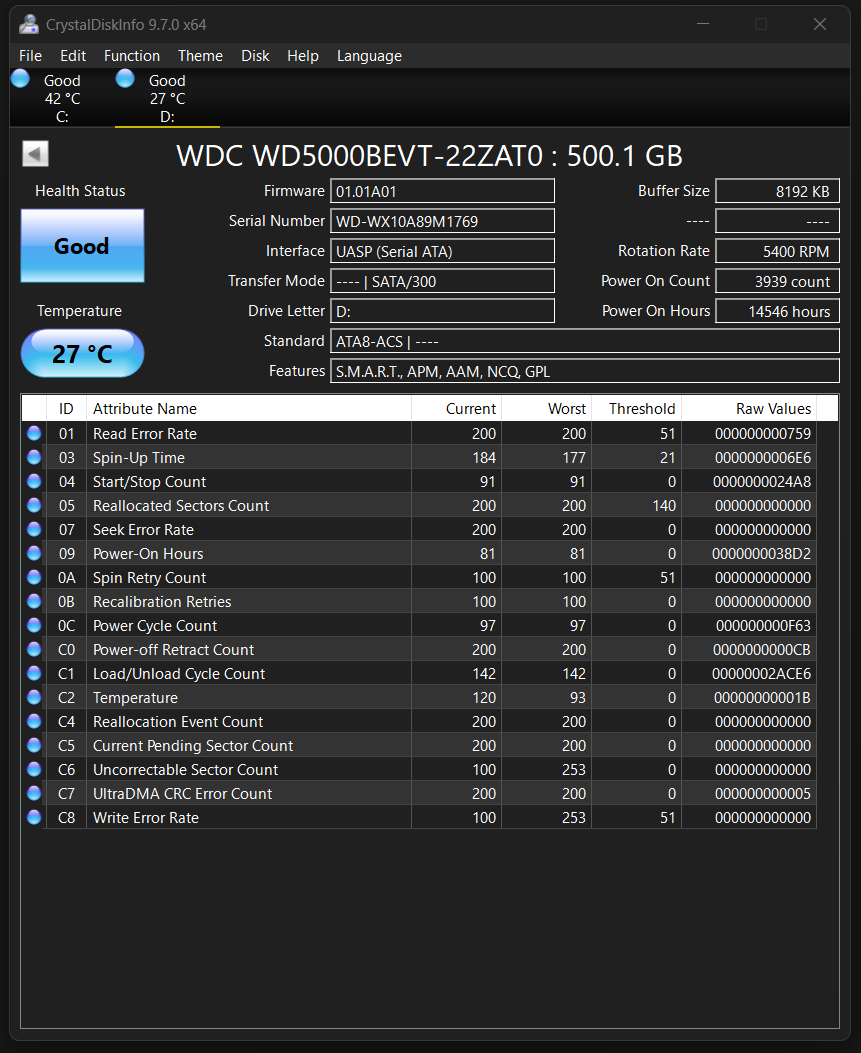Open the Edit menu

(73, 56)
